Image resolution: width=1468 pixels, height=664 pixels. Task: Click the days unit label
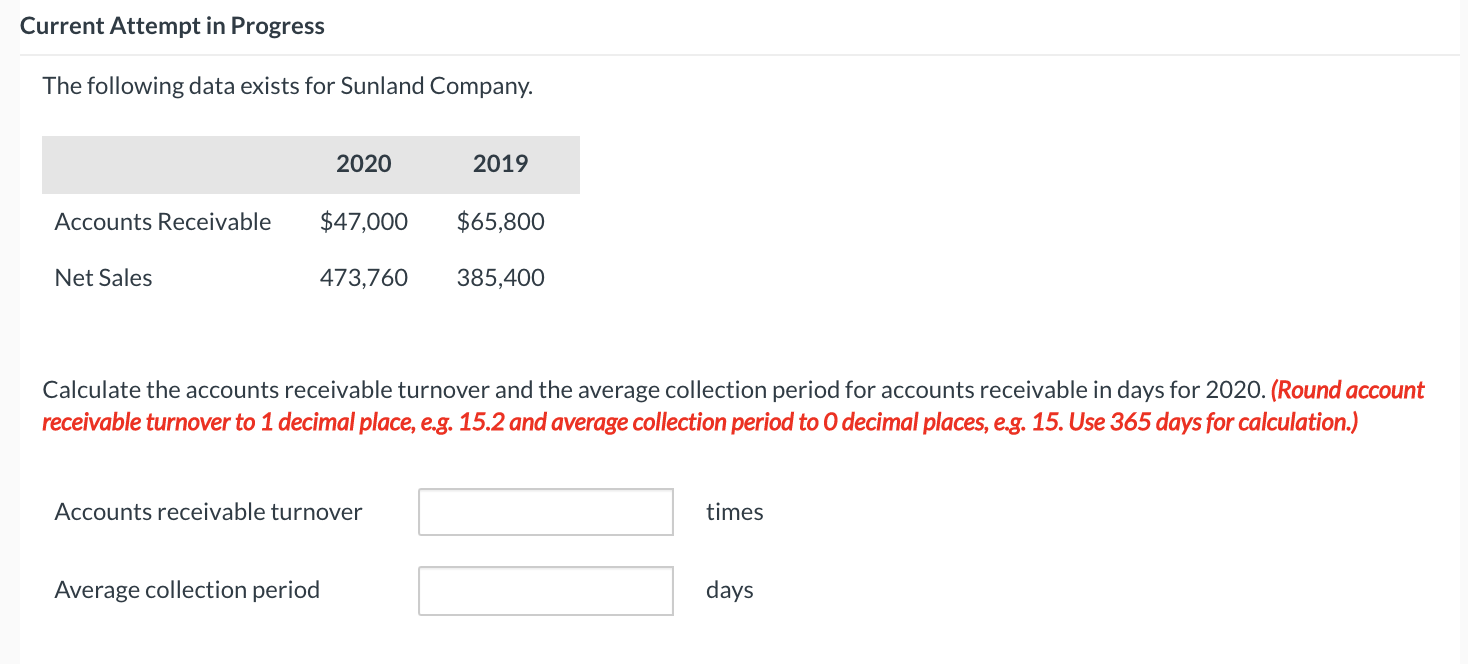[729, 590]
